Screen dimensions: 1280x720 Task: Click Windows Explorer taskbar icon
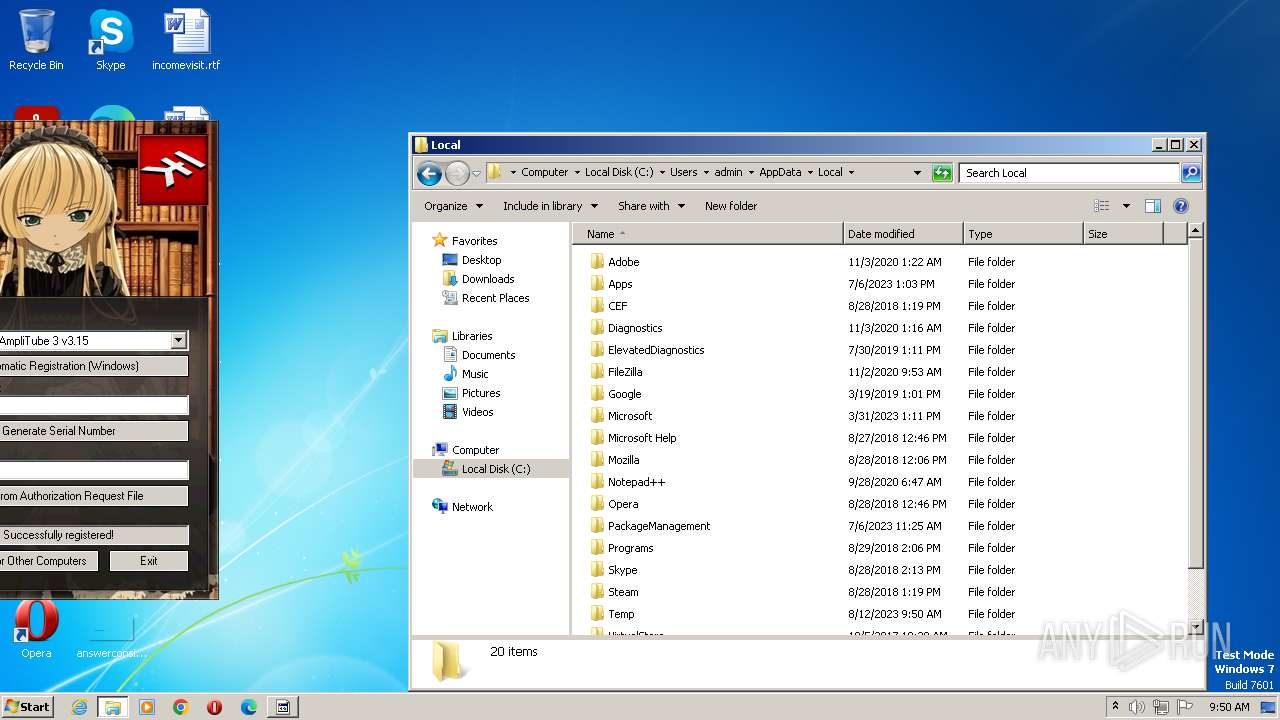[x=113, y=707]
